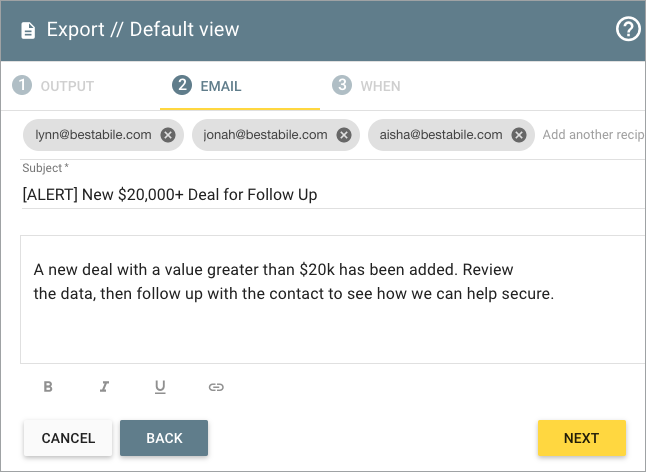
Task: Click the Back button
Action: (164, 438)
